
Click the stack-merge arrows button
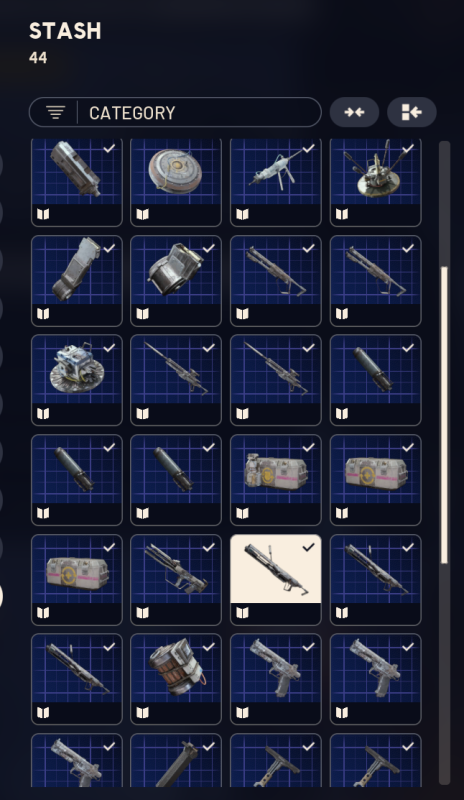coord(354,112)
